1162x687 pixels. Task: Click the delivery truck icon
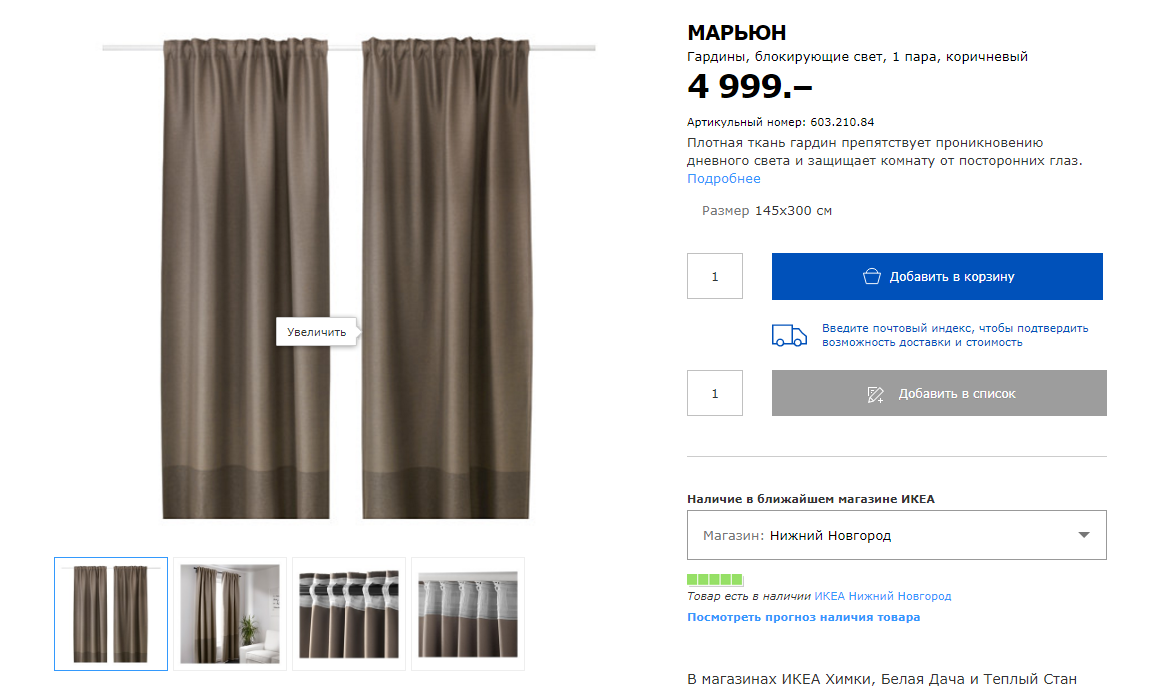pos(788,336)
